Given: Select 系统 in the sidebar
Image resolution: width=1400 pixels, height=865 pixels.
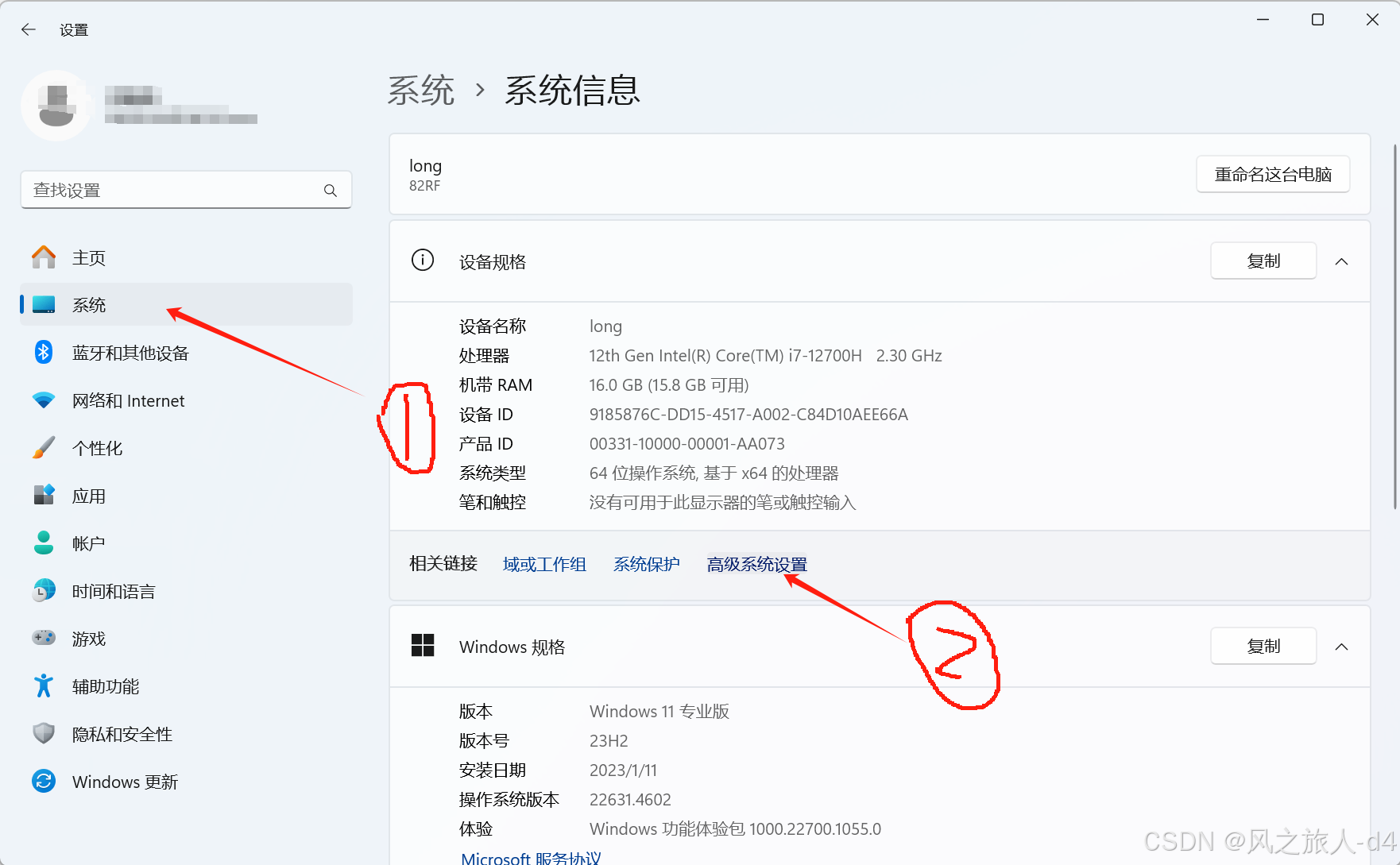Looking at the screenshot, I should [x=186, y=305].
